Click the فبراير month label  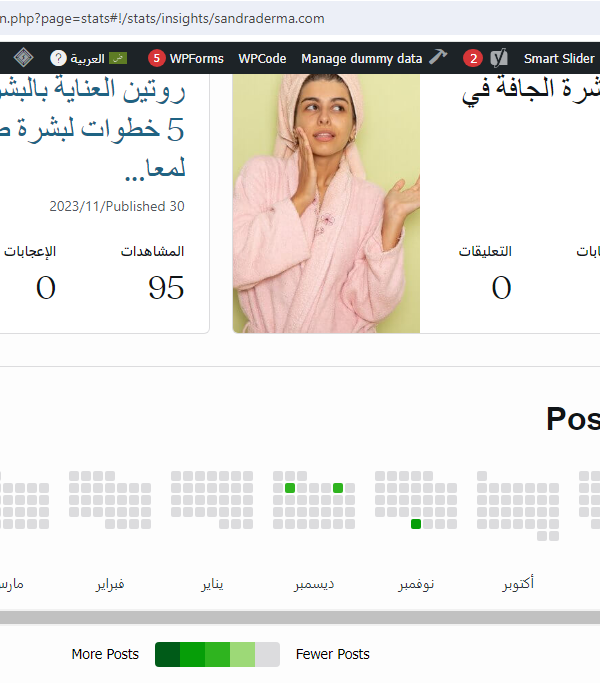coord(110,584)
